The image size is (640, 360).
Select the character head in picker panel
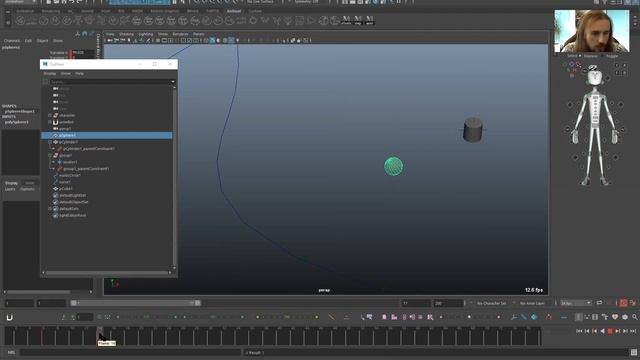coord(594,77)
